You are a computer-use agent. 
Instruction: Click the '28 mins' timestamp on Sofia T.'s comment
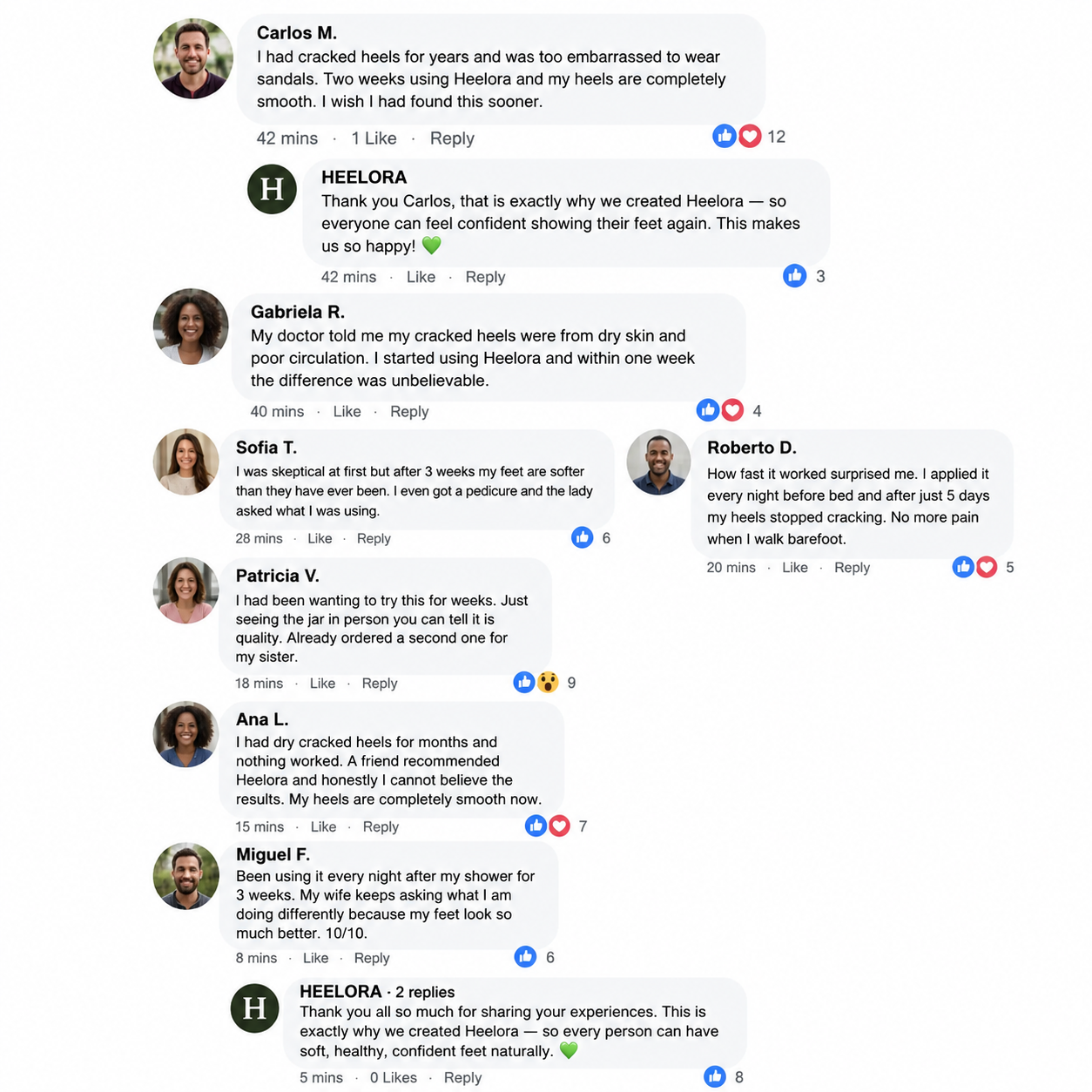click(x=259, y=538)
